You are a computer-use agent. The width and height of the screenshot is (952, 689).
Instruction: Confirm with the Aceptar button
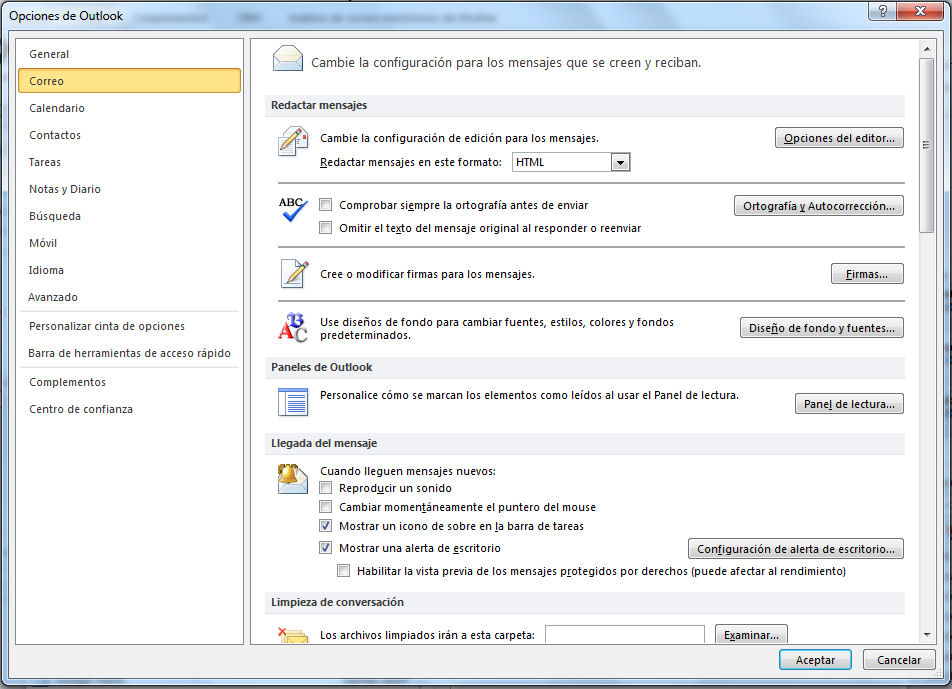pyautogui.click(x=815, y=660)
